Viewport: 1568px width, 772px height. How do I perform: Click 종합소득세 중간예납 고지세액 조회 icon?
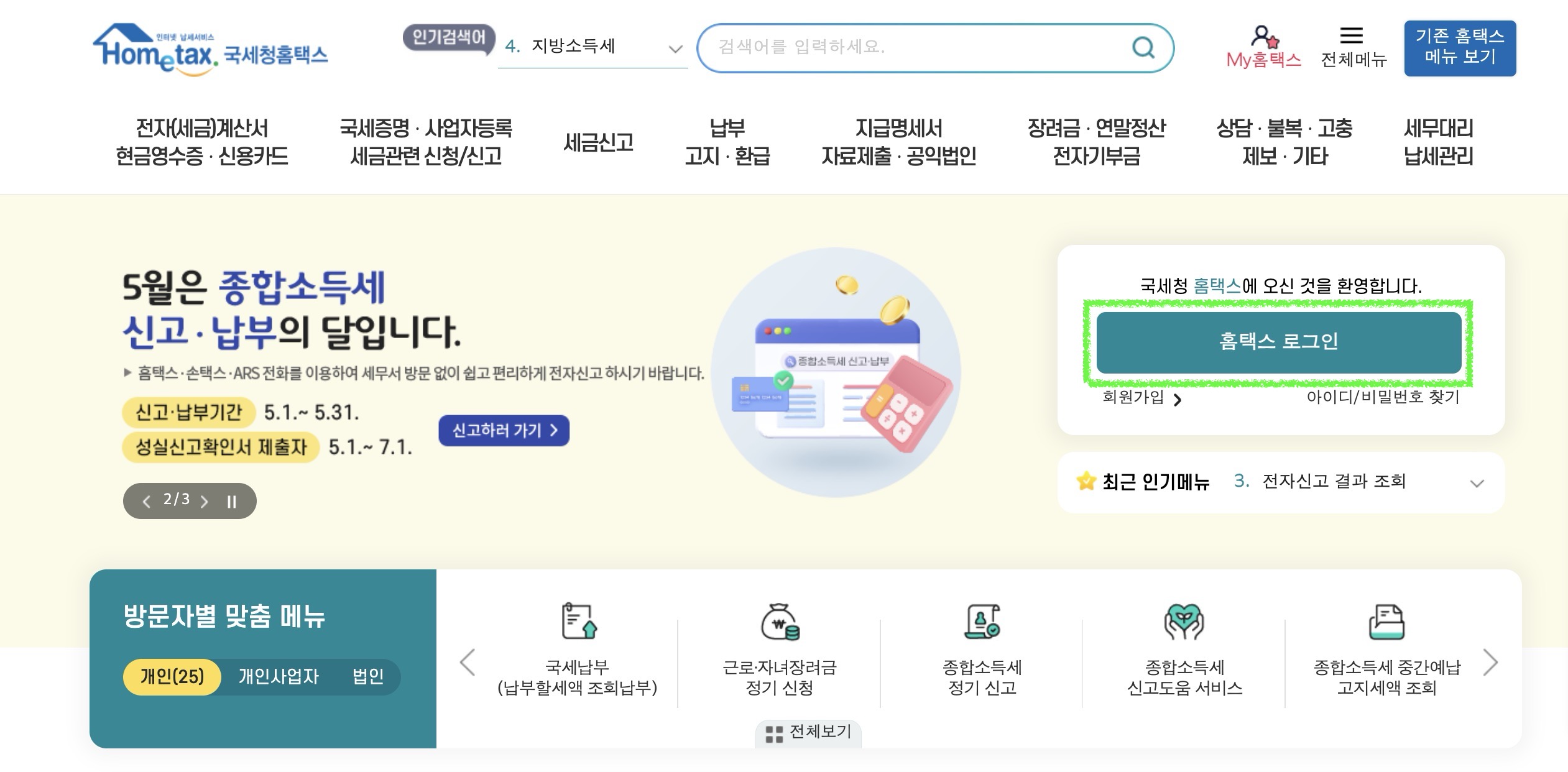pos(1386,622)
